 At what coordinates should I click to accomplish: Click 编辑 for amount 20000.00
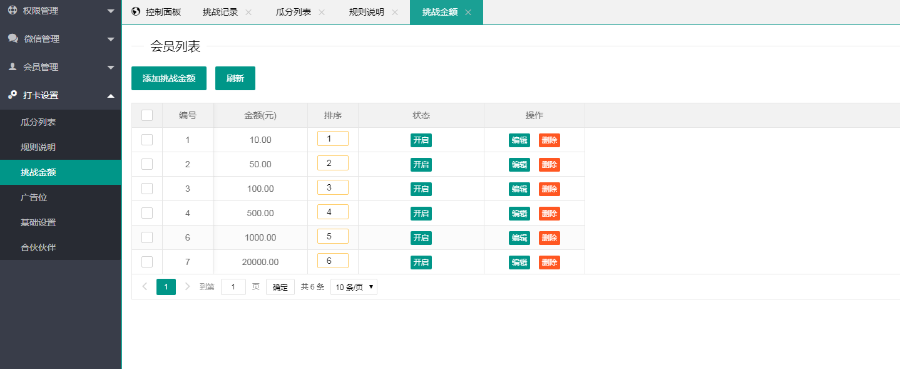tap(519, 262)
